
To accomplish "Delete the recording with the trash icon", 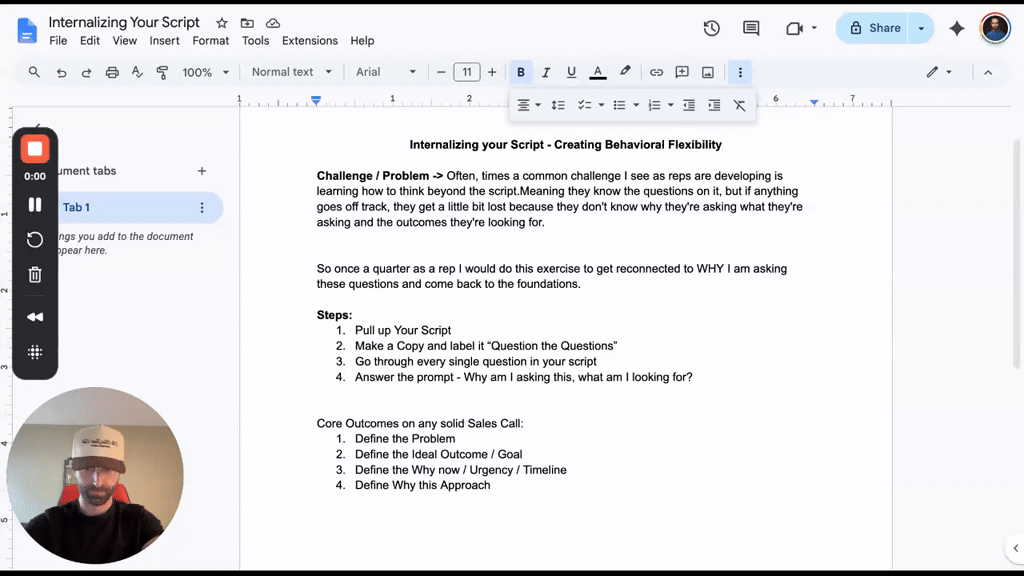I will (35, 275).
